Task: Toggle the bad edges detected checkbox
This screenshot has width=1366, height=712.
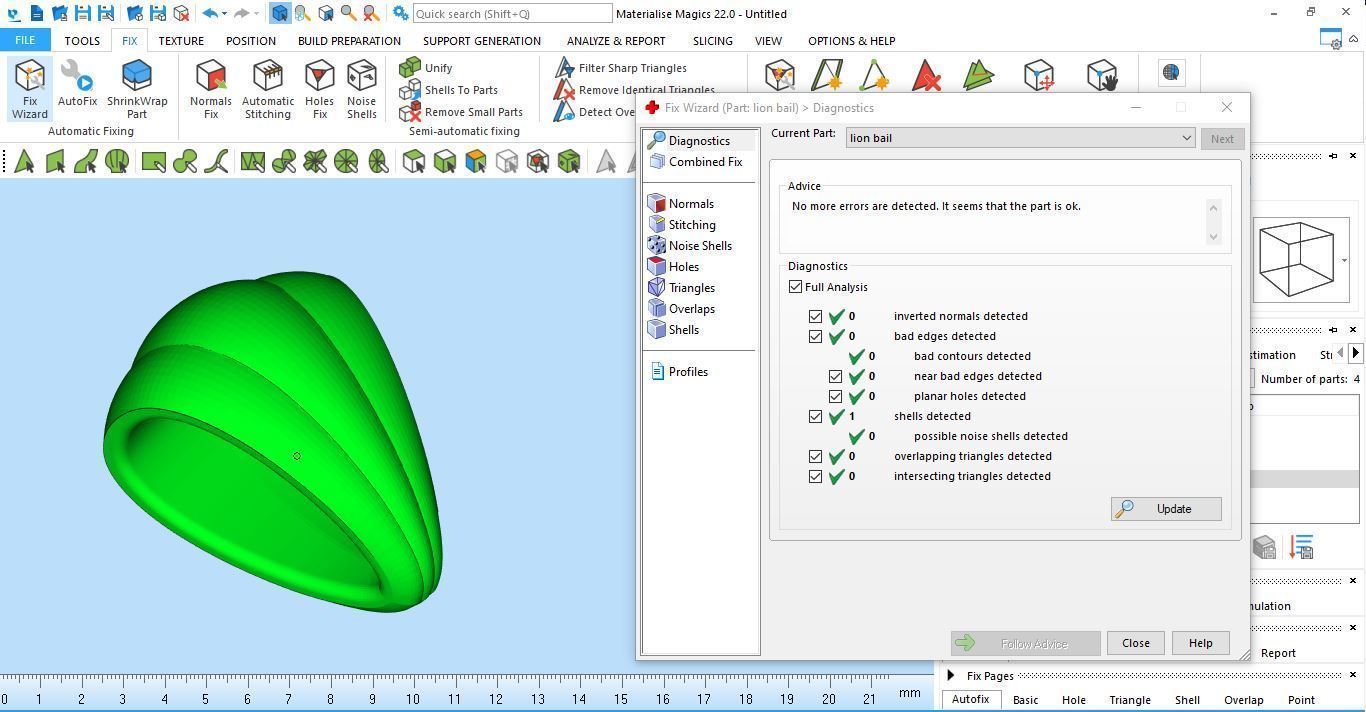Action: click(x=816, y=336)
